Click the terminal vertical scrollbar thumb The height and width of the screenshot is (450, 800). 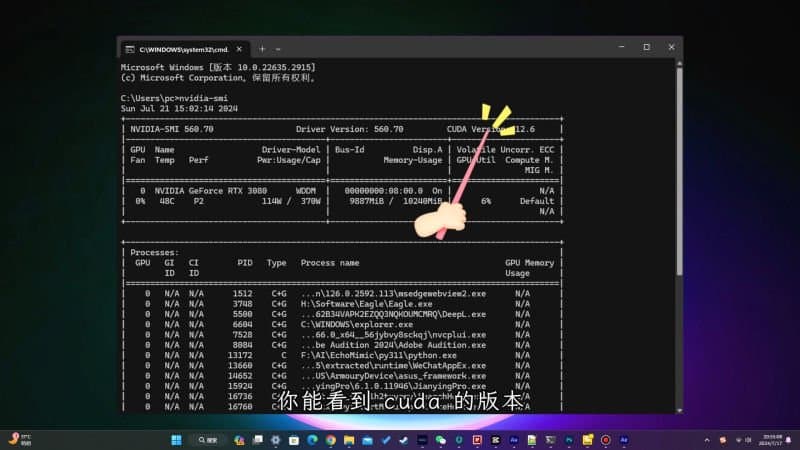pos(679,171)
